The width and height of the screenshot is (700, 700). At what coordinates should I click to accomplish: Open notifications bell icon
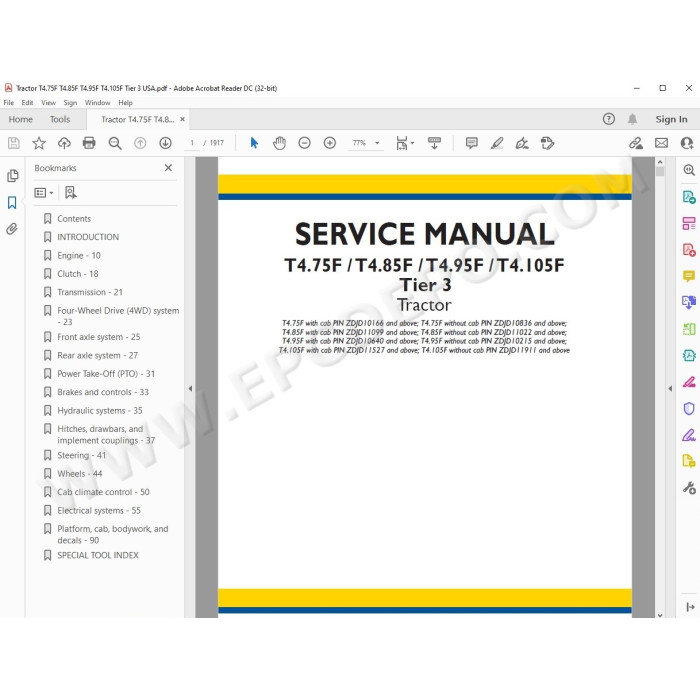pos(632,119)
